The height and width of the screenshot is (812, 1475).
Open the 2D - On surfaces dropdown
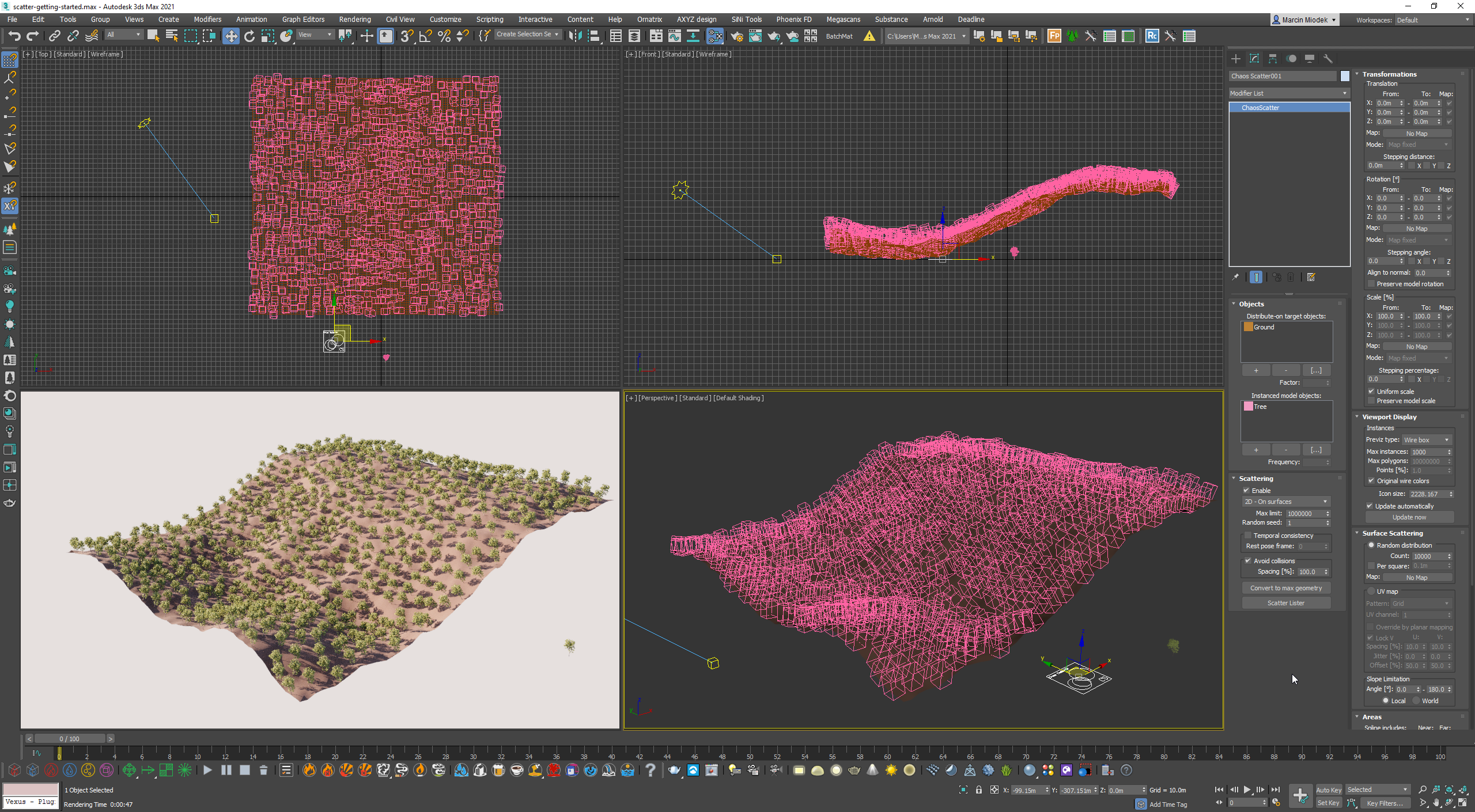pyautogui.click(x=1285, y=502)
